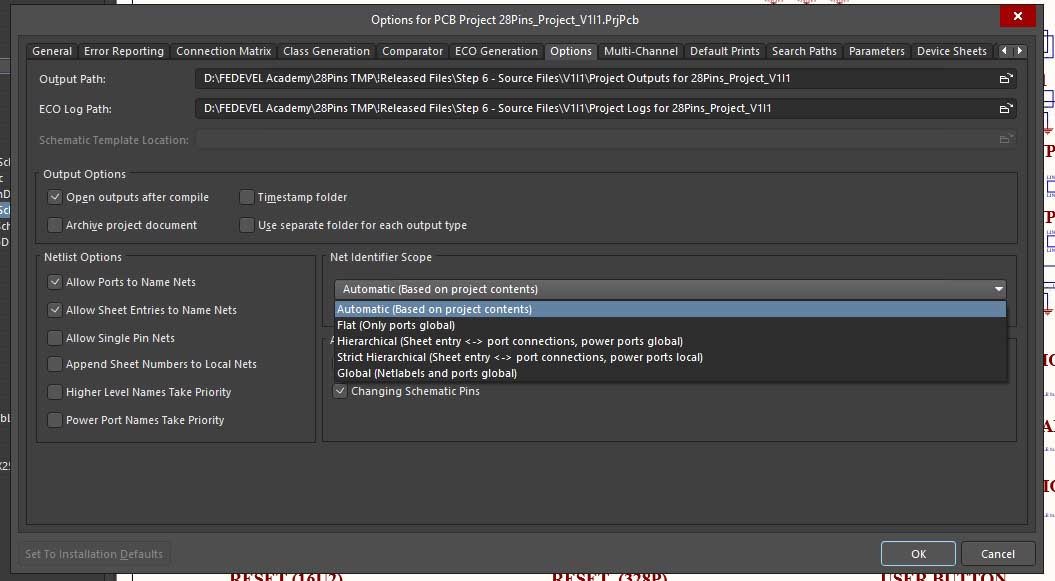
Task: Disable Open outputs after compile
Action: pos(55,198)
